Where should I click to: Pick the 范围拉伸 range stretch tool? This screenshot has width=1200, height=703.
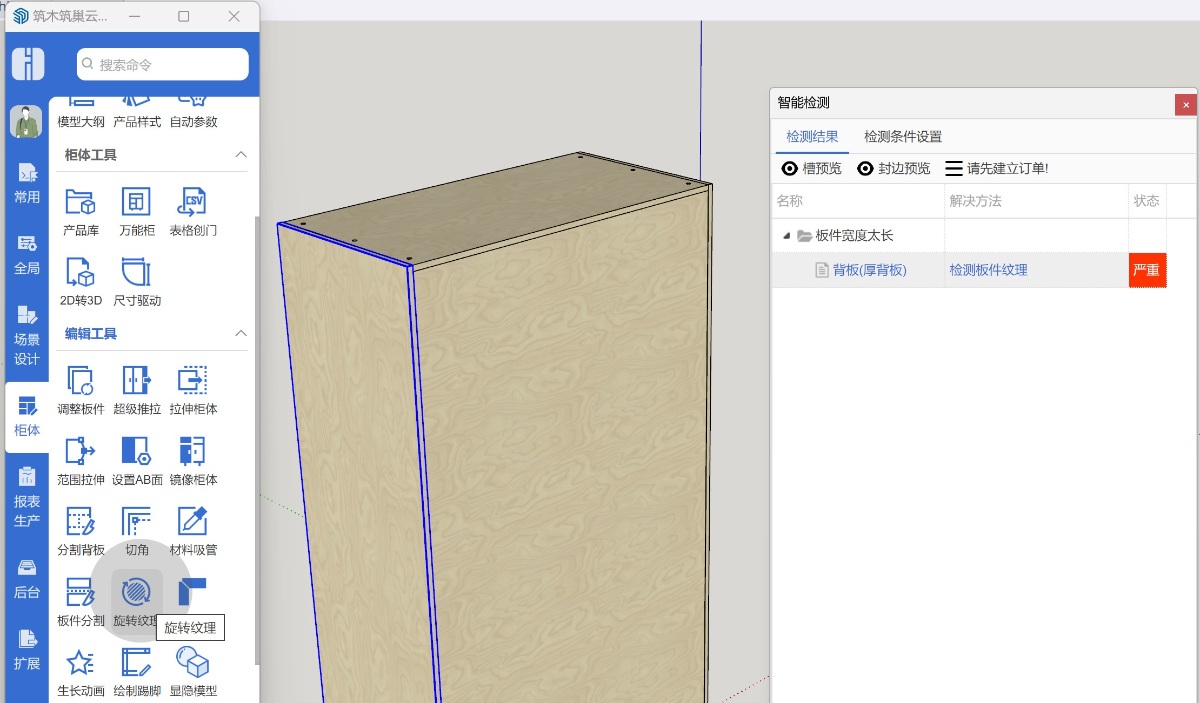pos(80,461)
